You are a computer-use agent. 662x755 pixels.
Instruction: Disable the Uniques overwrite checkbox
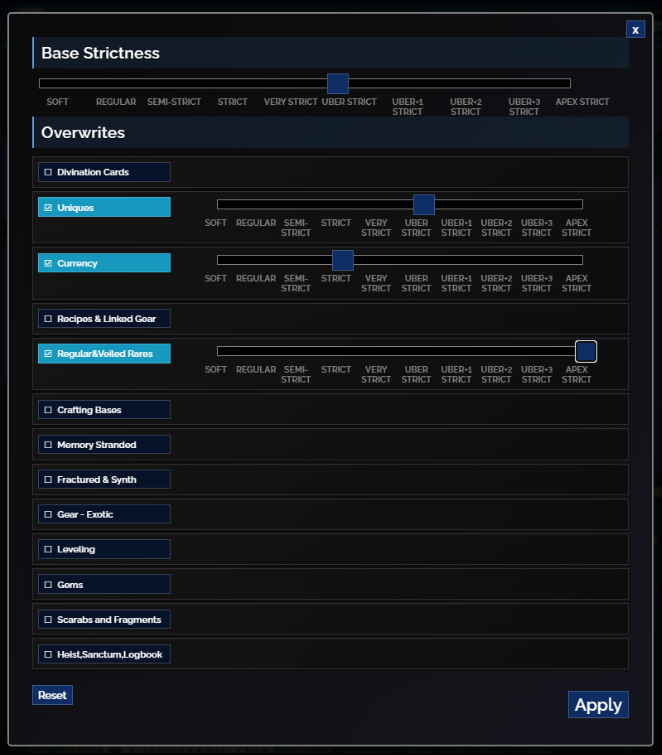[104, 207]
